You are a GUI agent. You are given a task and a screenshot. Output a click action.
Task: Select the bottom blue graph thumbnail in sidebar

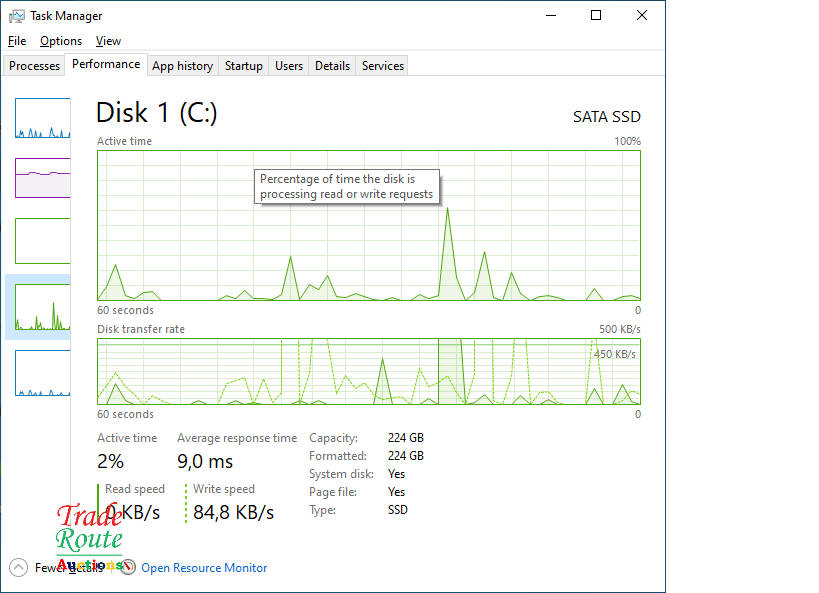(43, 373)
